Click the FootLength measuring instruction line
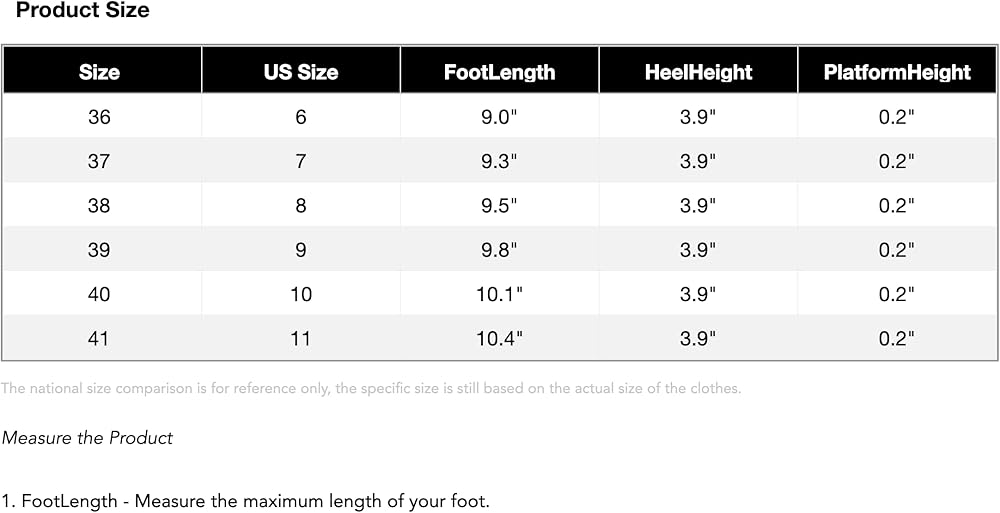This screenshot has width=1000, height=513. 246,502
